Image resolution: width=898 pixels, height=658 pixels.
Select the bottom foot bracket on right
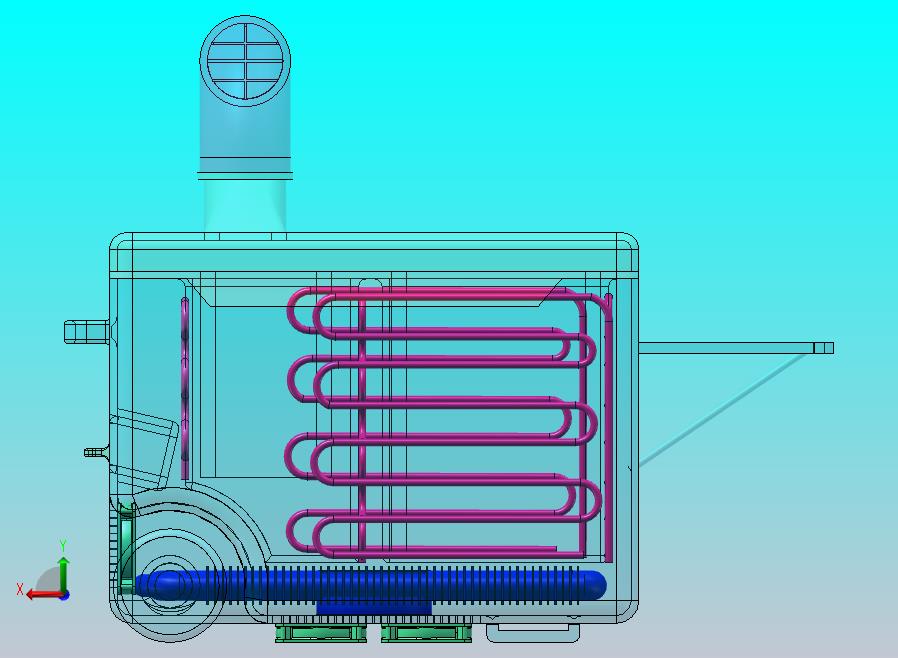533,632
